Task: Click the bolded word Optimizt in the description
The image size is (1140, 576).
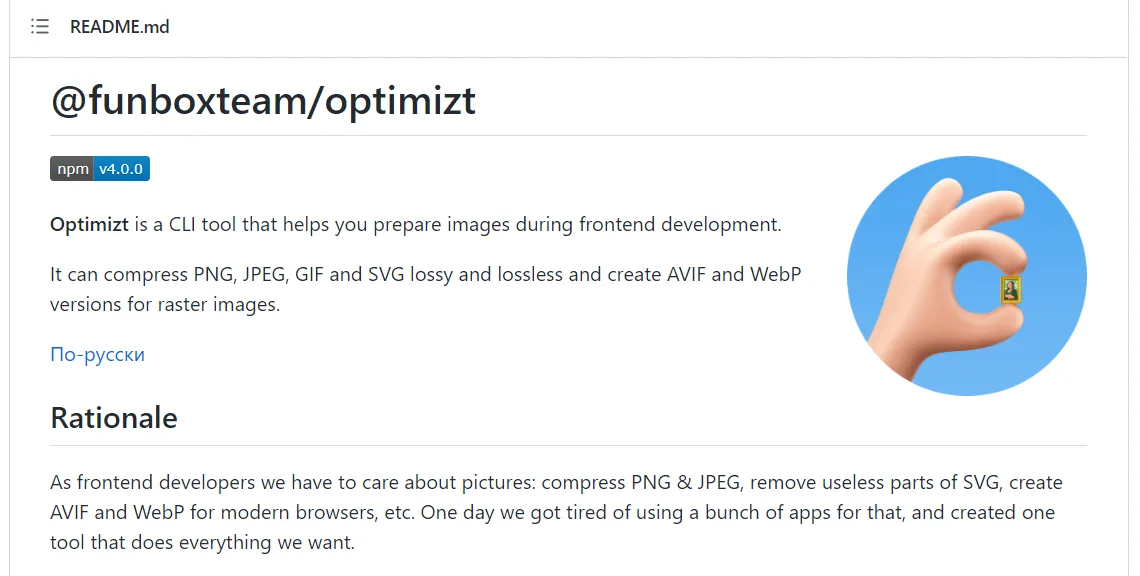Action: click(88, 224)
